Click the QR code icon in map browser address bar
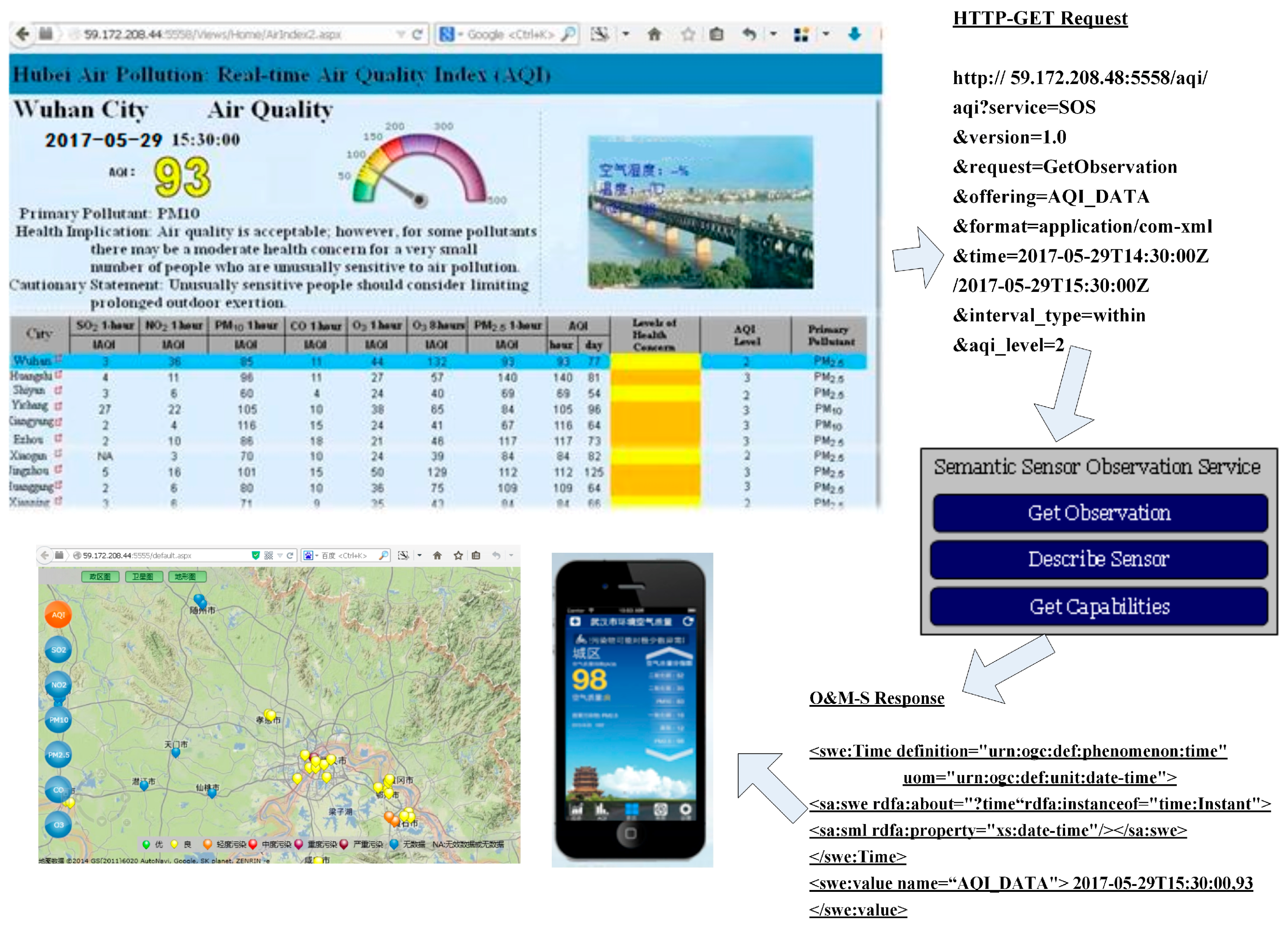 pos(269,555)
